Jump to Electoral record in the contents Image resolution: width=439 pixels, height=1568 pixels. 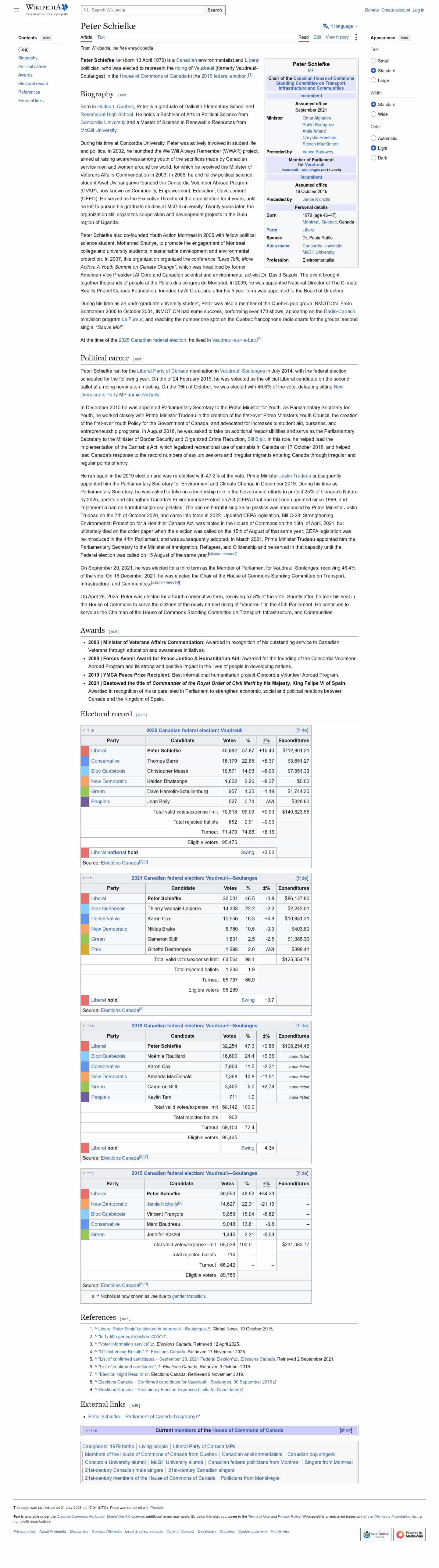click(33, 83)
